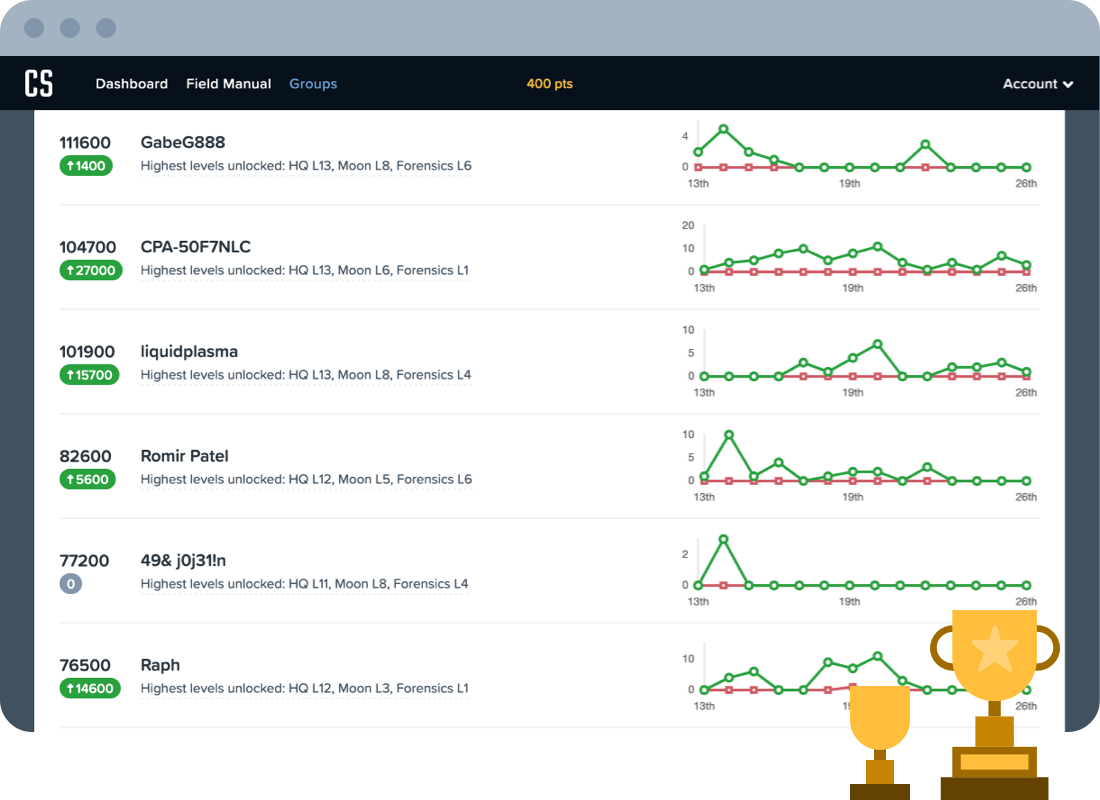
Task: Click Raph's highest levels unlocked link
Action: (x=305, y=688)
